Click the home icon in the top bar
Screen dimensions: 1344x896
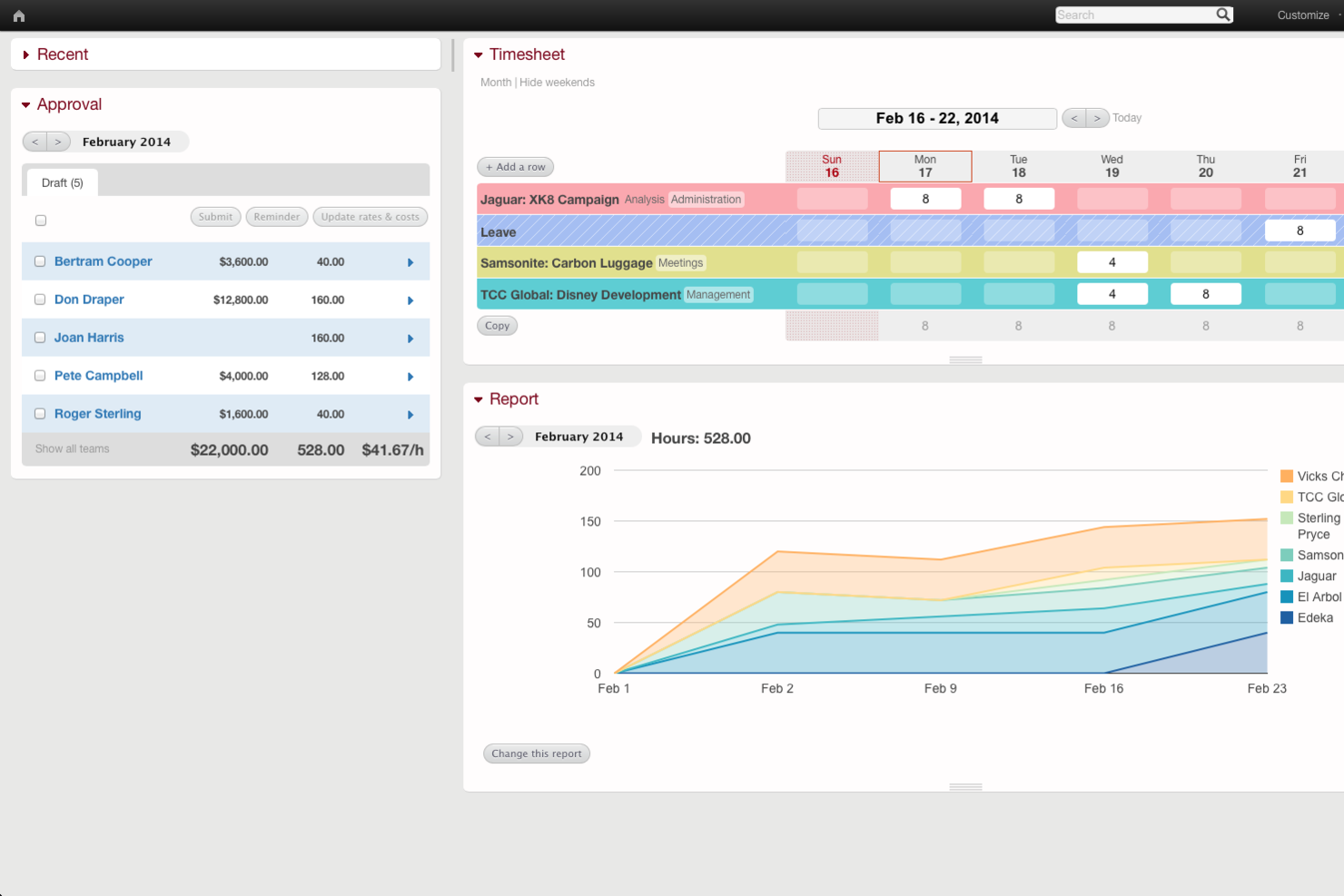18,15
